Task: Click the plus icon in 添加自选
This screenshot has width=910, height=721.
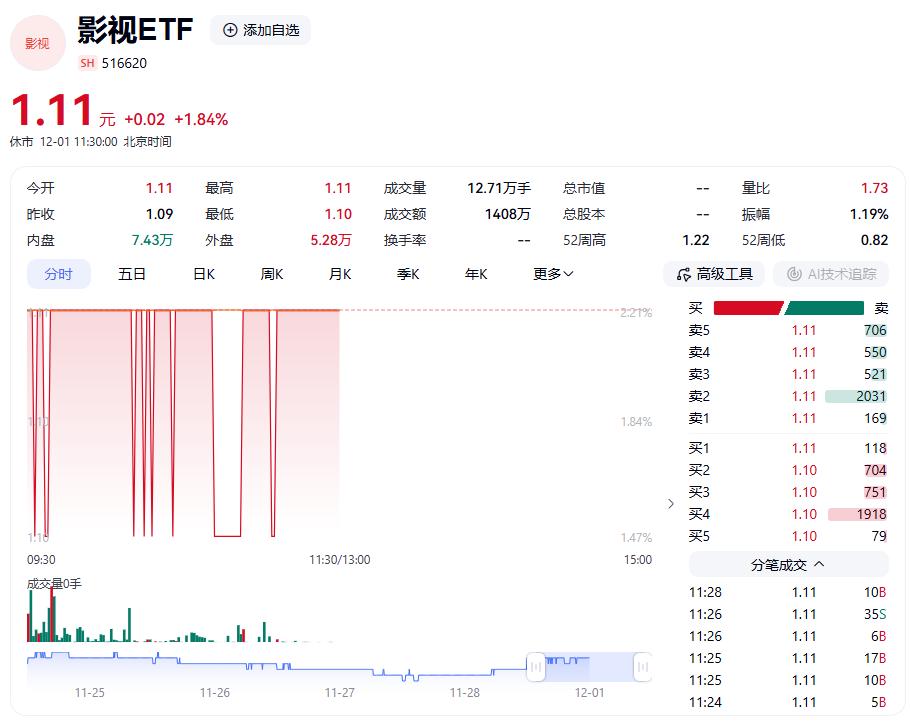Action: point(230,30)
